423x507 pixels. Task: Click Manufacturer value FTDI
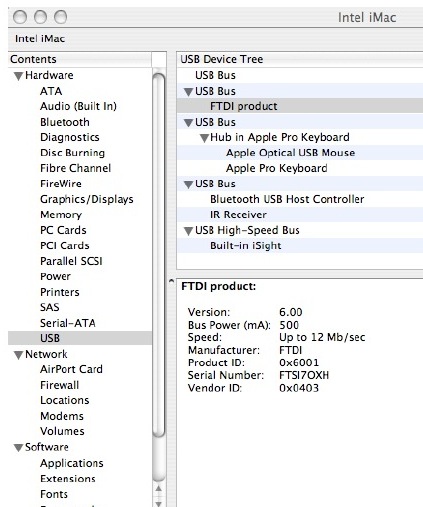click(291, 350)
